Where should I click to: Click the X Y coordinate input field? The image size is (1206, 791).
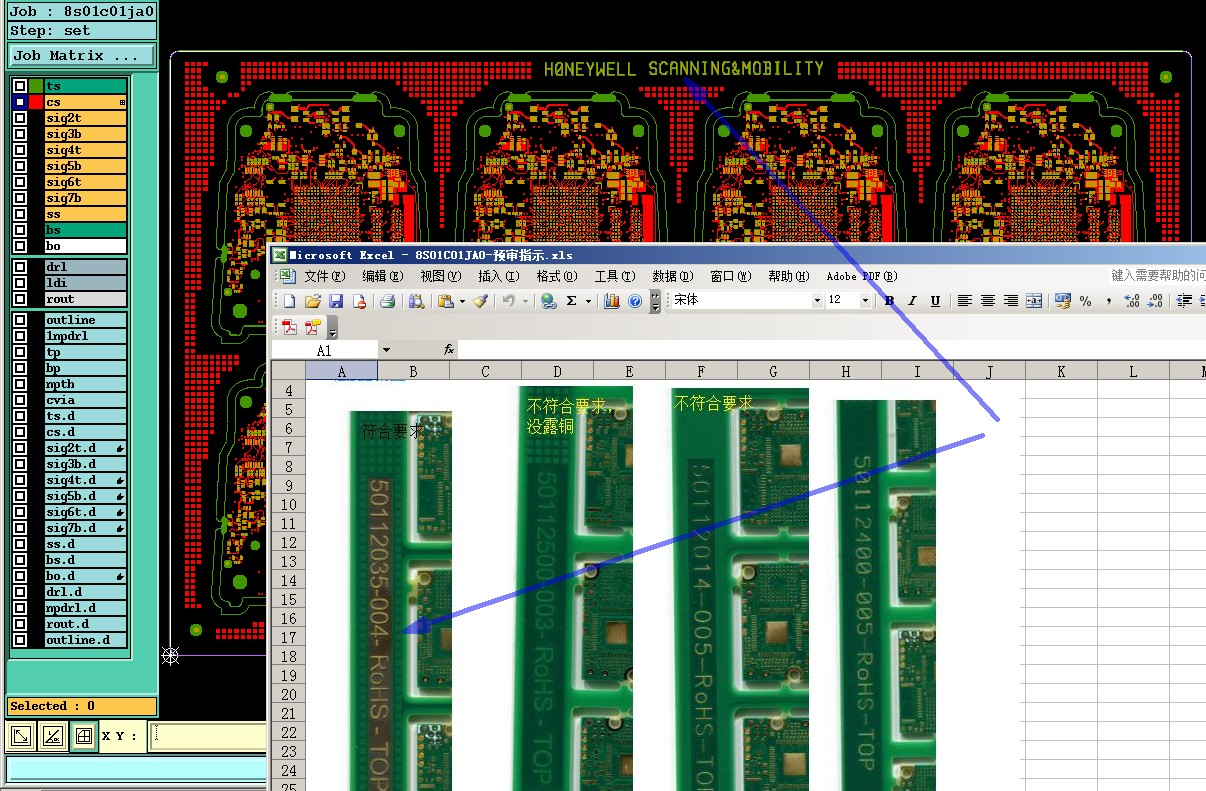(208, 737)
